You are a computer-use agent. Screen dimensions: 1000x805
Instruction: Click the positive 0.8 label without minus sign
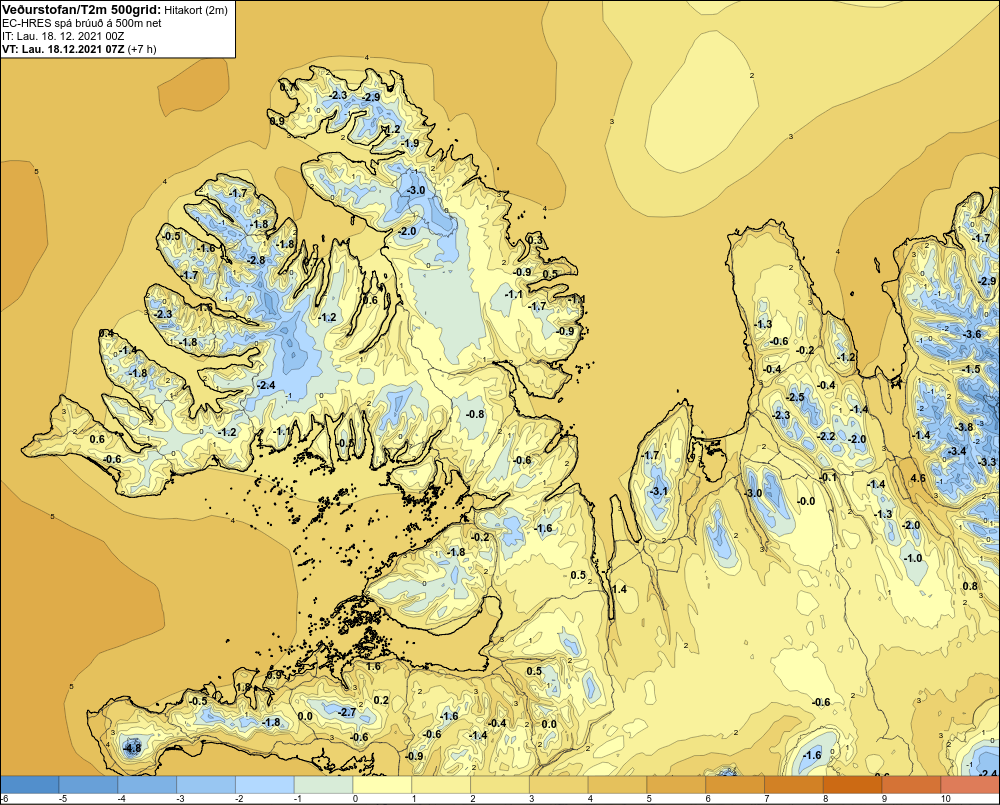[970, 586]
